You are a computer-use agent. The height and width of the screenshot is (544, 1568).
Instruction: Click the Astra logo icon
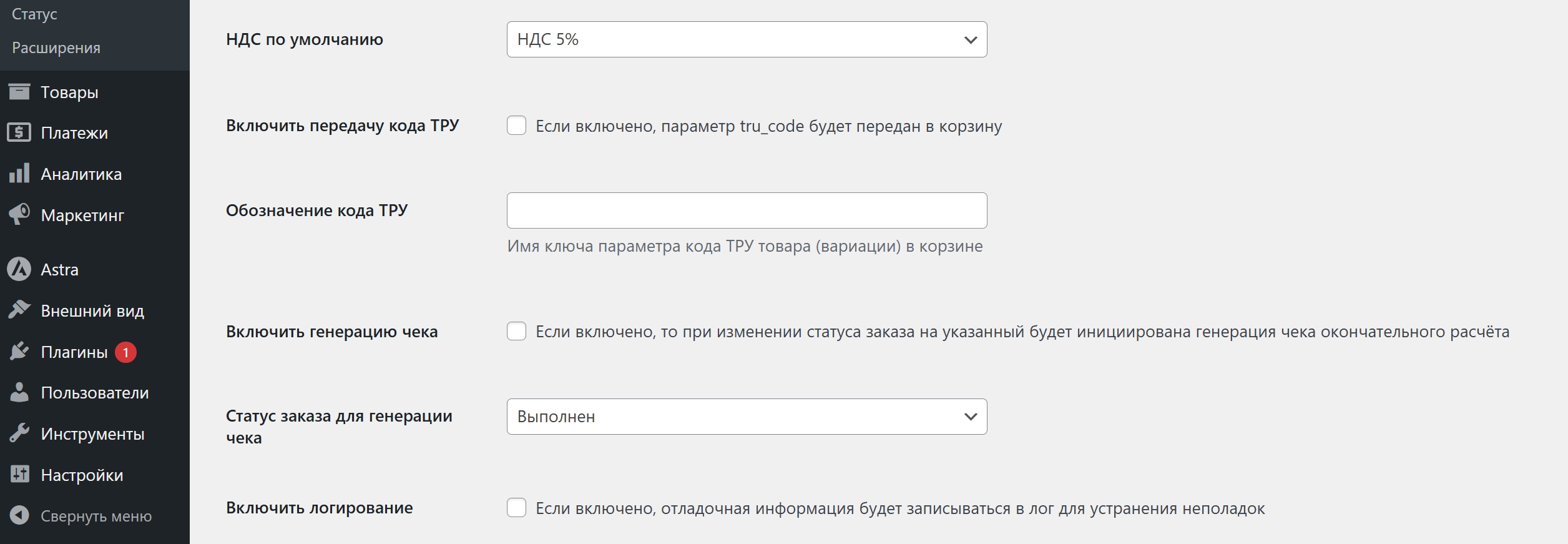[x=19, y=269]
